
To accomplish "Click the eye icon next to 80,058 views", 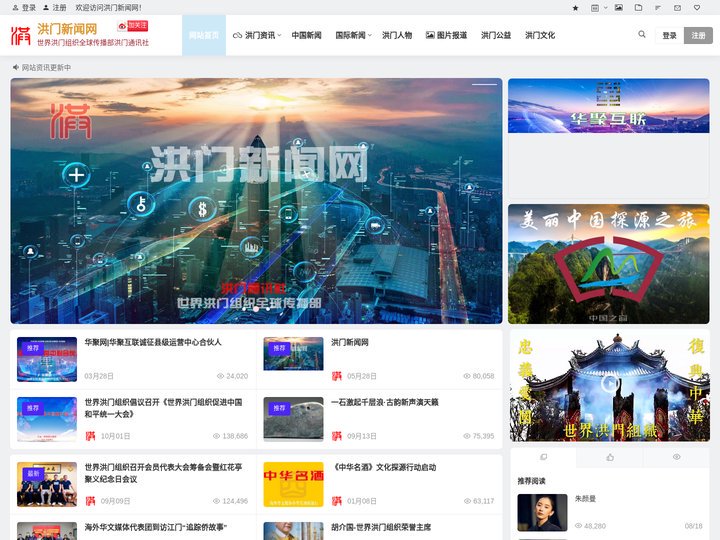I will point(467,376).
